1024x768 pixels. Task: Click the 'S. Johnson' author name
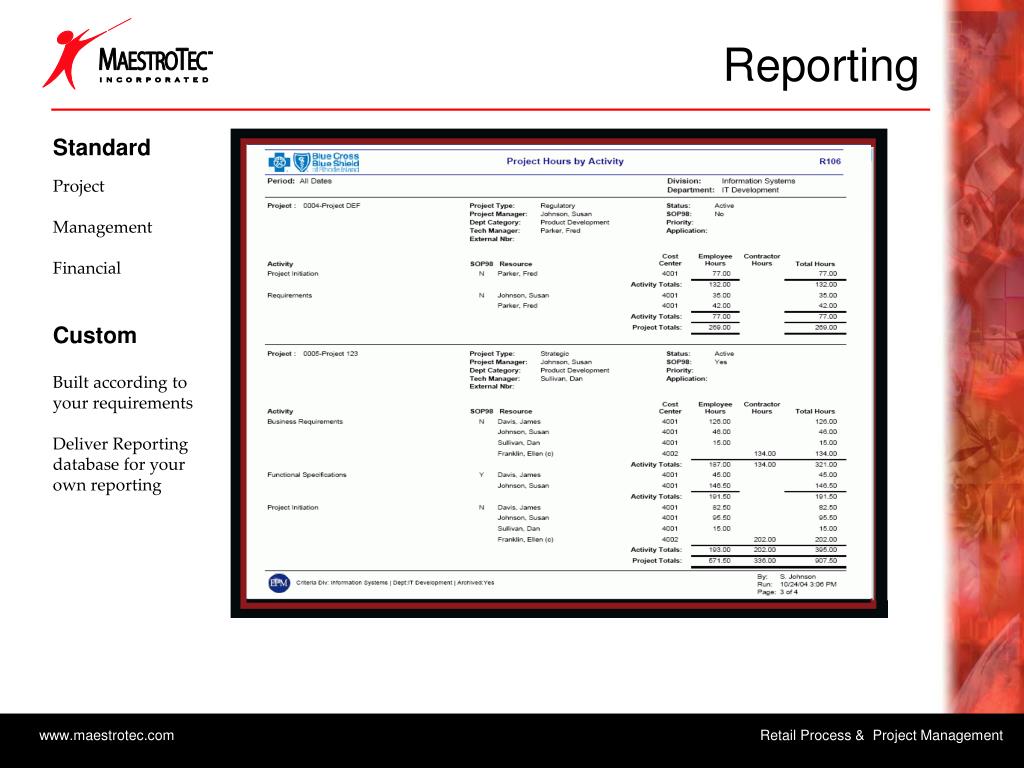[797, 577]
